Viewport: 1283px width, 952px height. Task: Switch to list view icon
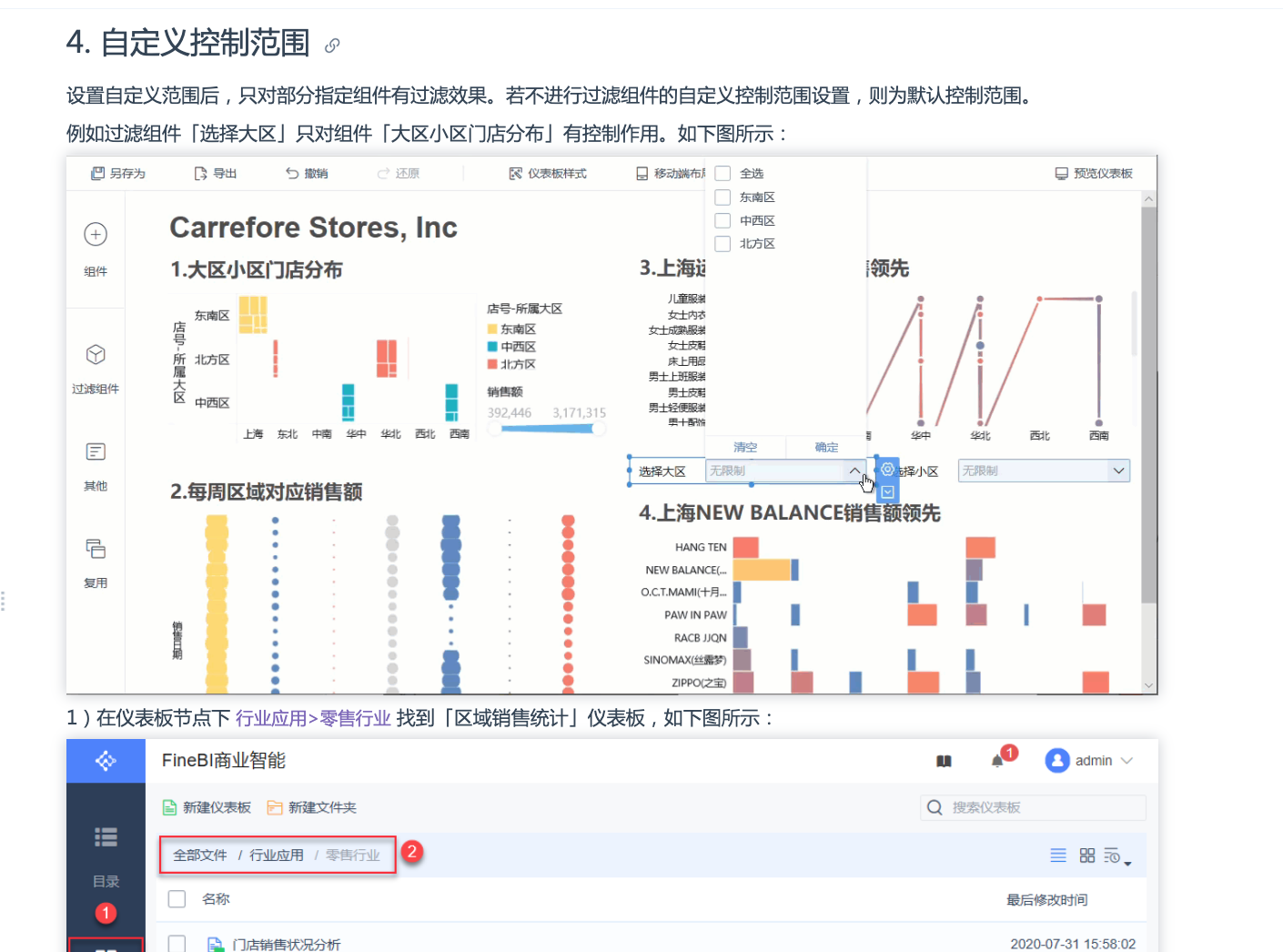tap(1058, 856)
